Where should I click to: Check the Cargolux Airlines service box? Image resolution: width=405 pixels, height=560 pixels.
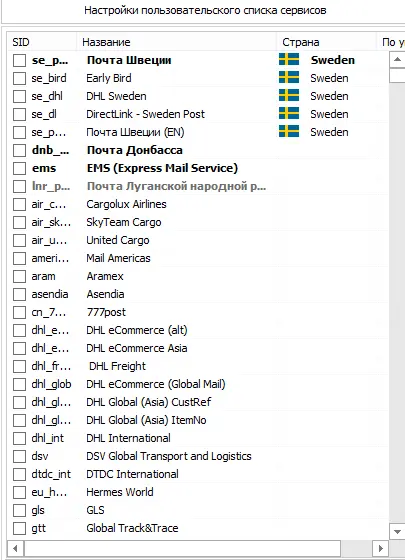[19, 204]
